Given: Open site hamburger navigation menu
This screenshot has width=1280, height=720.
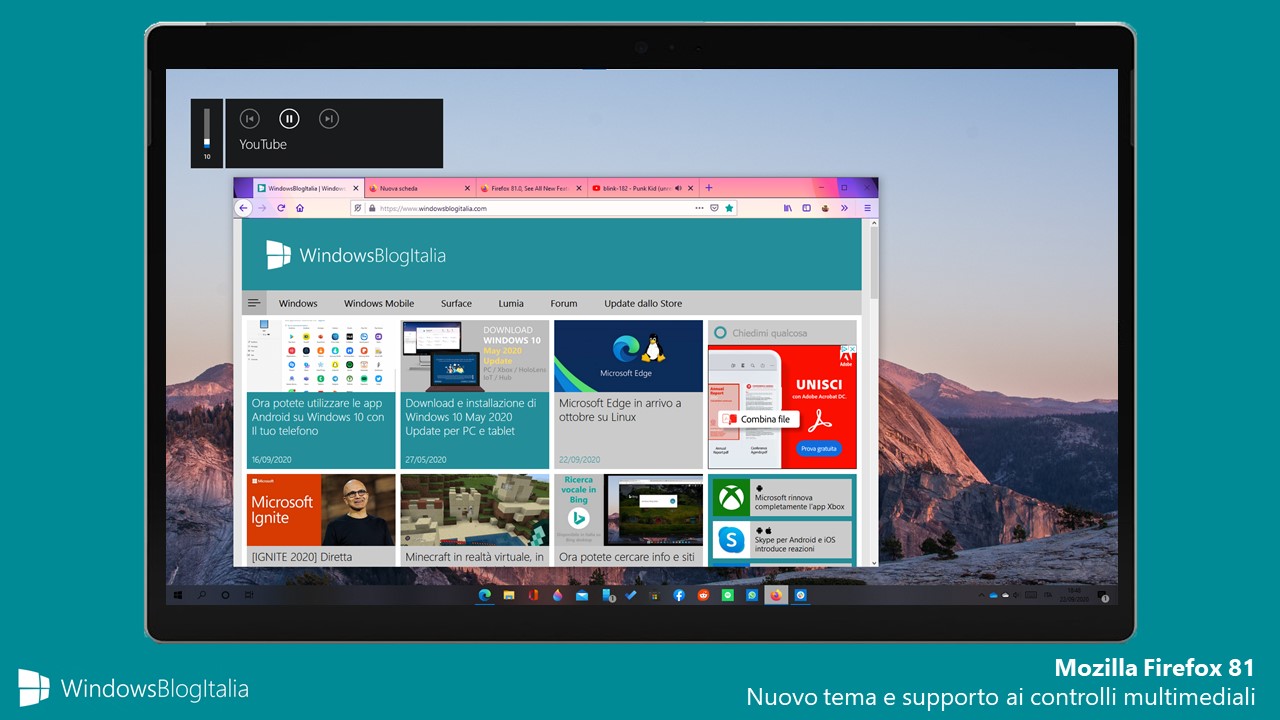Looking at the screenshot, I should [x=254, y=303].
